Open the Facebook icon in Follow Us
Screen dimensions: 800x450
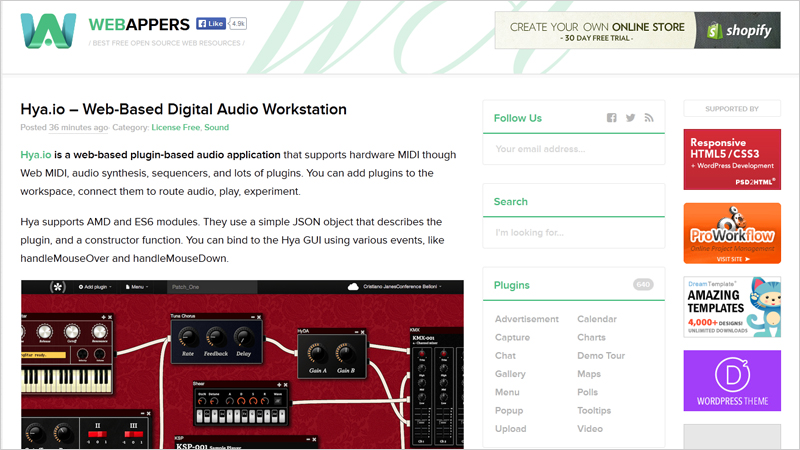point(612,118)
